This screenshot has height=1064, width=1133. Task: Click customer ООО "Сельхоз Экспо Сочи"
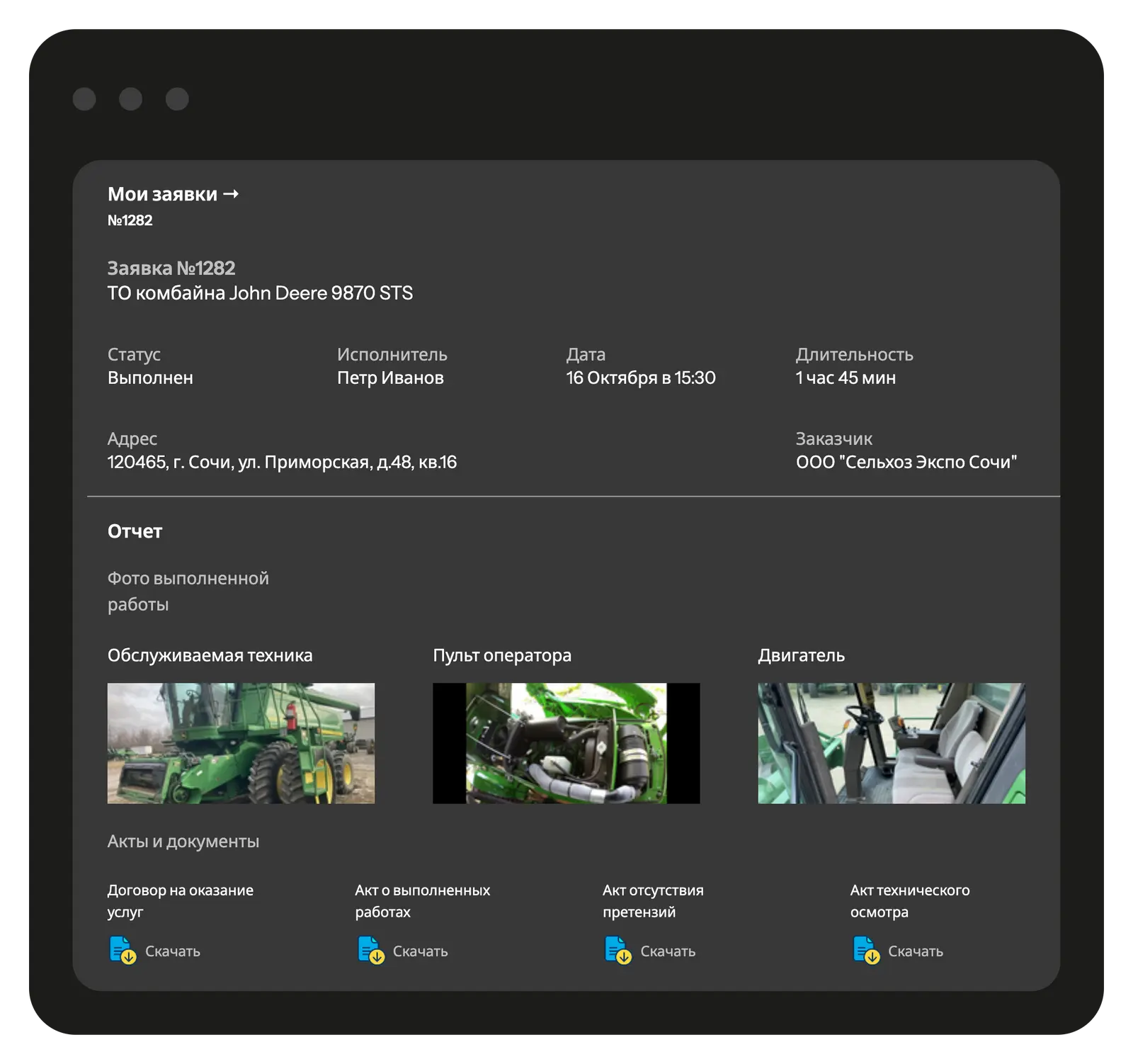point(906,463)
